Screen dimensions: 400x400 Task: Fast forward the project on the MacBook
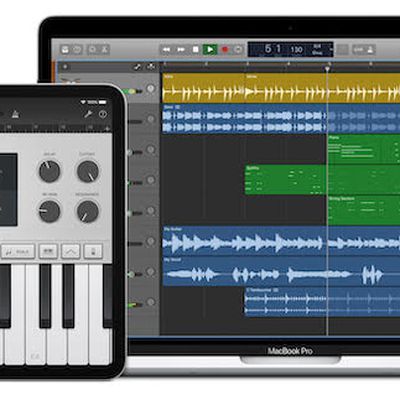click(181, 50)
